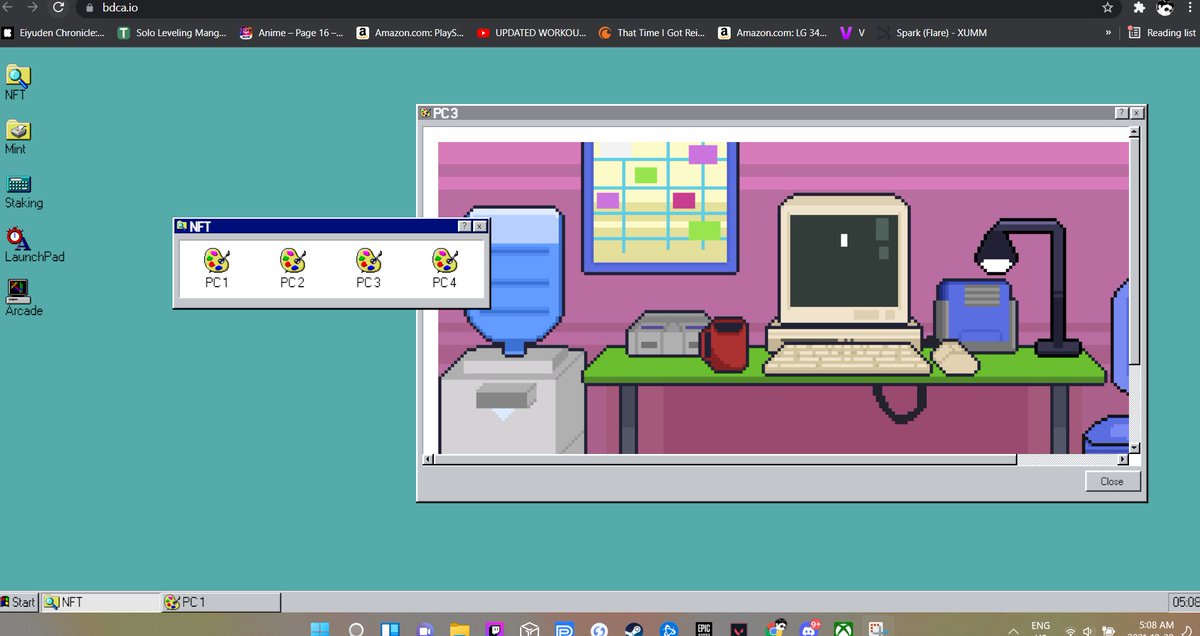Open UPDATED WORKOU... YouTube bookmark
Screen dimensions: 1200x636
pyautogui.click(x=532, y=32)
